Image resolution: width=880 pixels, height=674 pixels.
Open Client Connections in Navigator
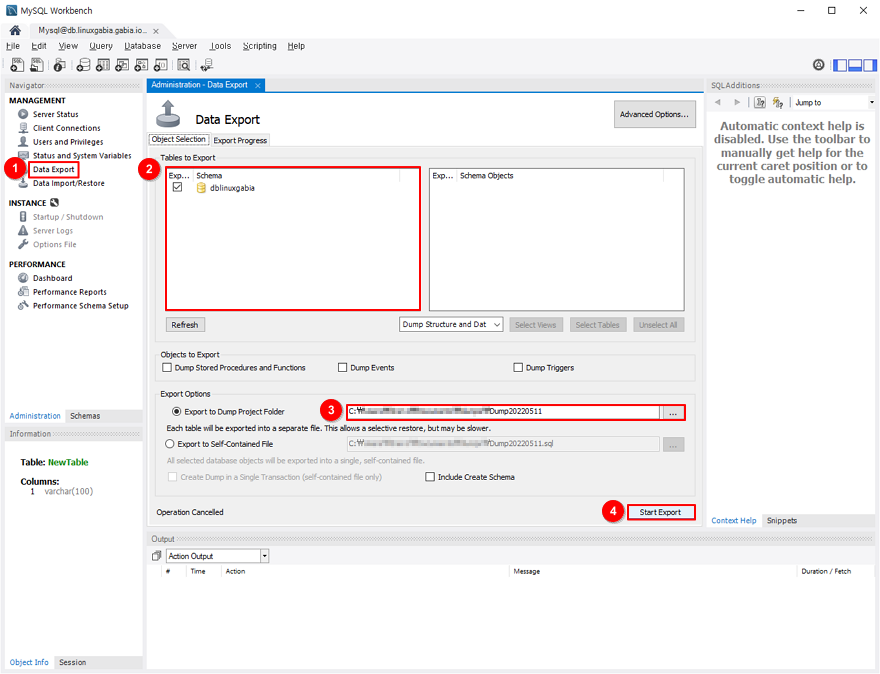[67, 128]
